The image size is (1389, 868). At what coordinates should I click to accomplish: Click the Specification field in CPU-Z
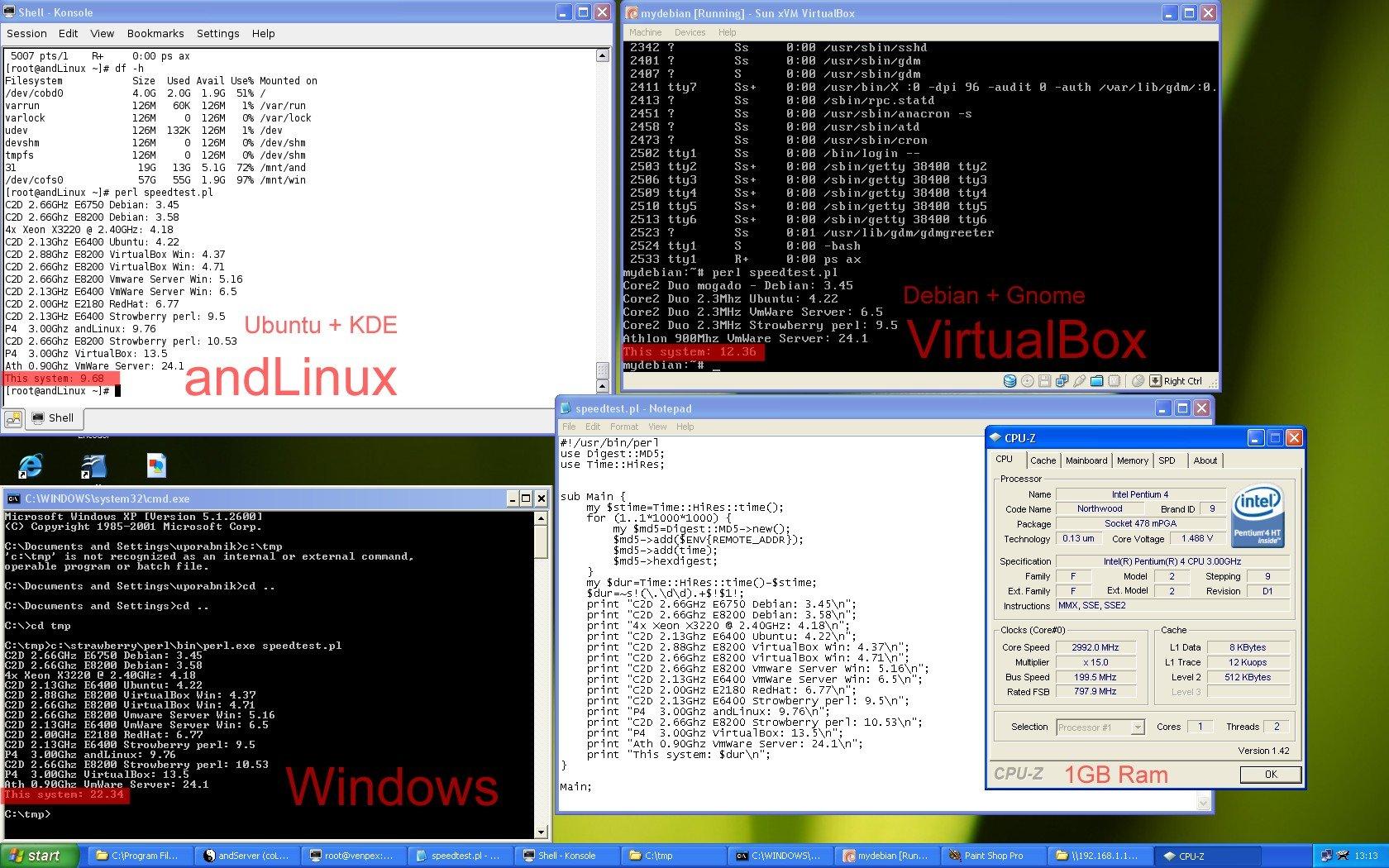(x=1172, y=561)
